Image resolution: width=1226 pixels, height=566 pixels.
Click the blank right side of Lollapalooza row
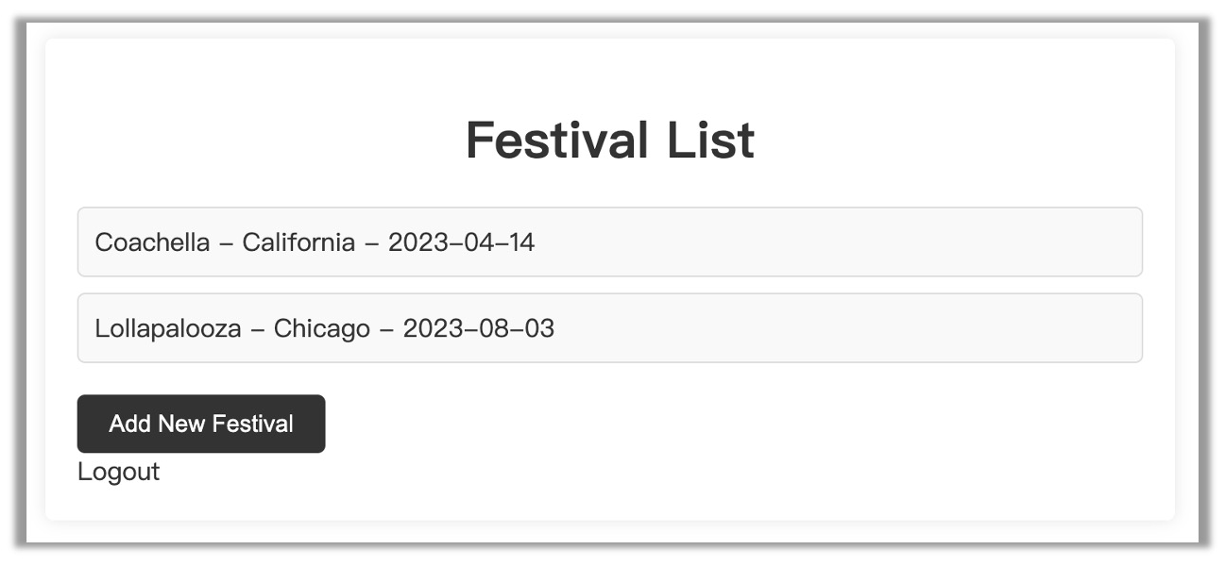coord(900,328)
